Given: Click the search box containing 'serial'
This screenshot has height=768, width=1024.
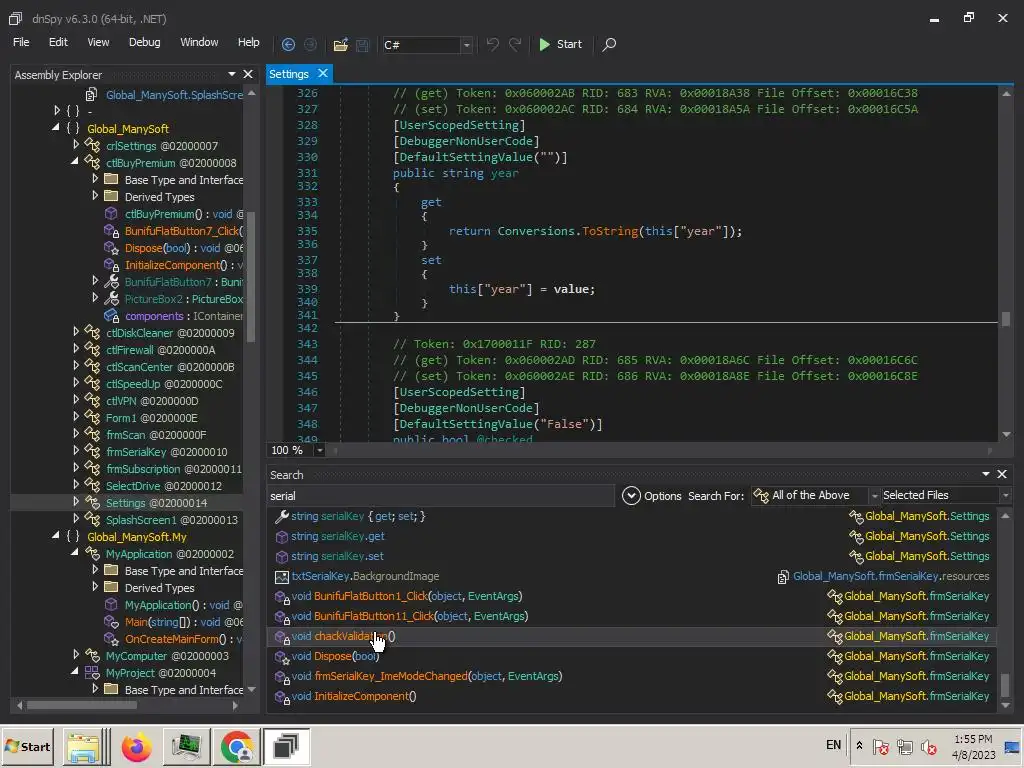Looking at the screenshot, I should click(x=440, y=496).
